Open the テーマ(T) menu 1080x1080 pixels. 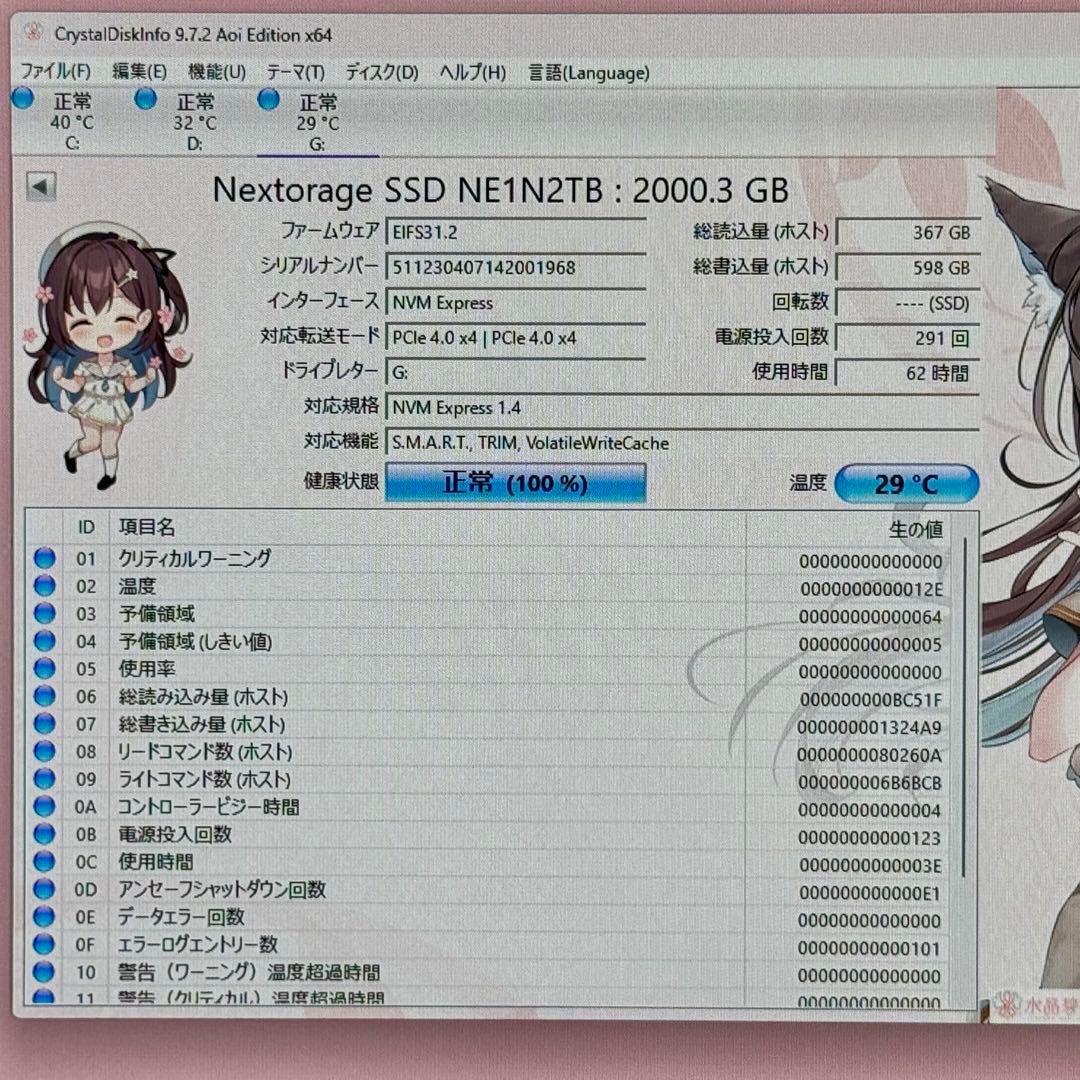coord(295,72)
